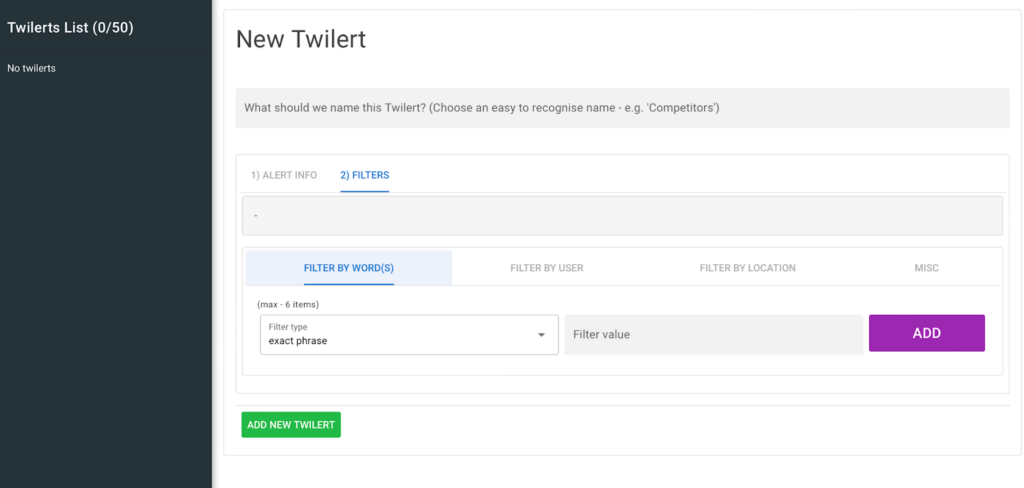
Task: Switch to the 1) ALERT INFO tab
Action: (284, 175)
